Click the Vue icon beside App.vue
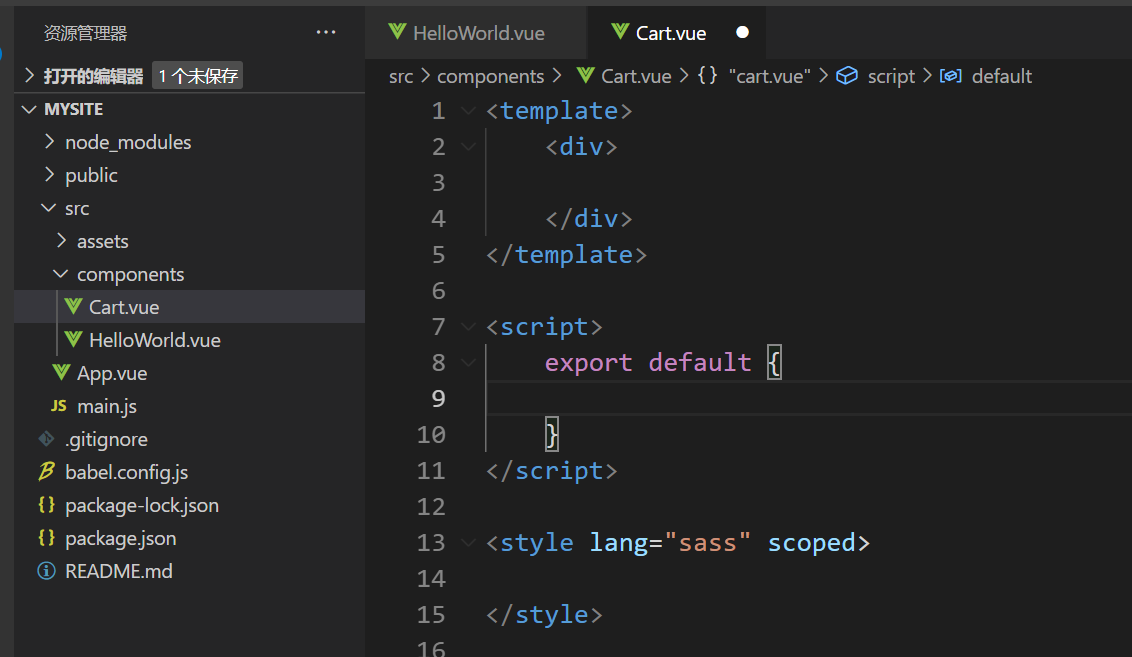Viewport: 1132px width, 657px height. (61, 373)
